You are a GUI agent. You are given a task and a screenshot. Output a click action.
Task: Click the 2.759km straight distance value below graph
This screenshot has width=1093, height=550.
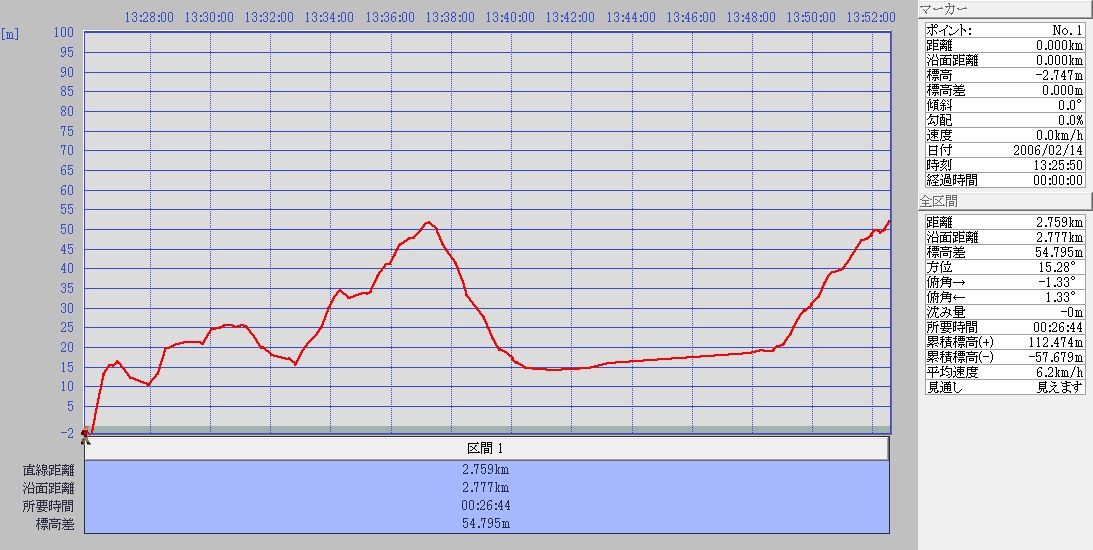486,470
